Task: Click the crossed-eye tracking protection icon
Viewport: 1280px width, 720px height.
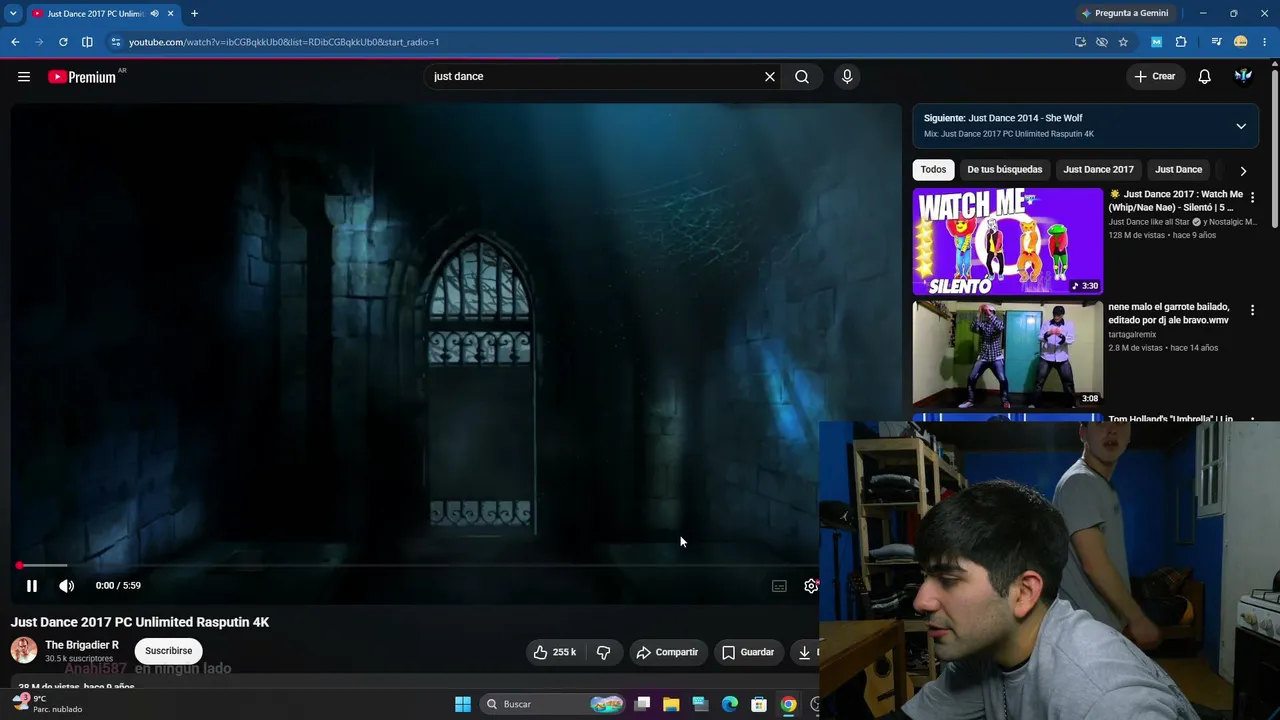Action: pyautogui.click(x=1102, y=42)
